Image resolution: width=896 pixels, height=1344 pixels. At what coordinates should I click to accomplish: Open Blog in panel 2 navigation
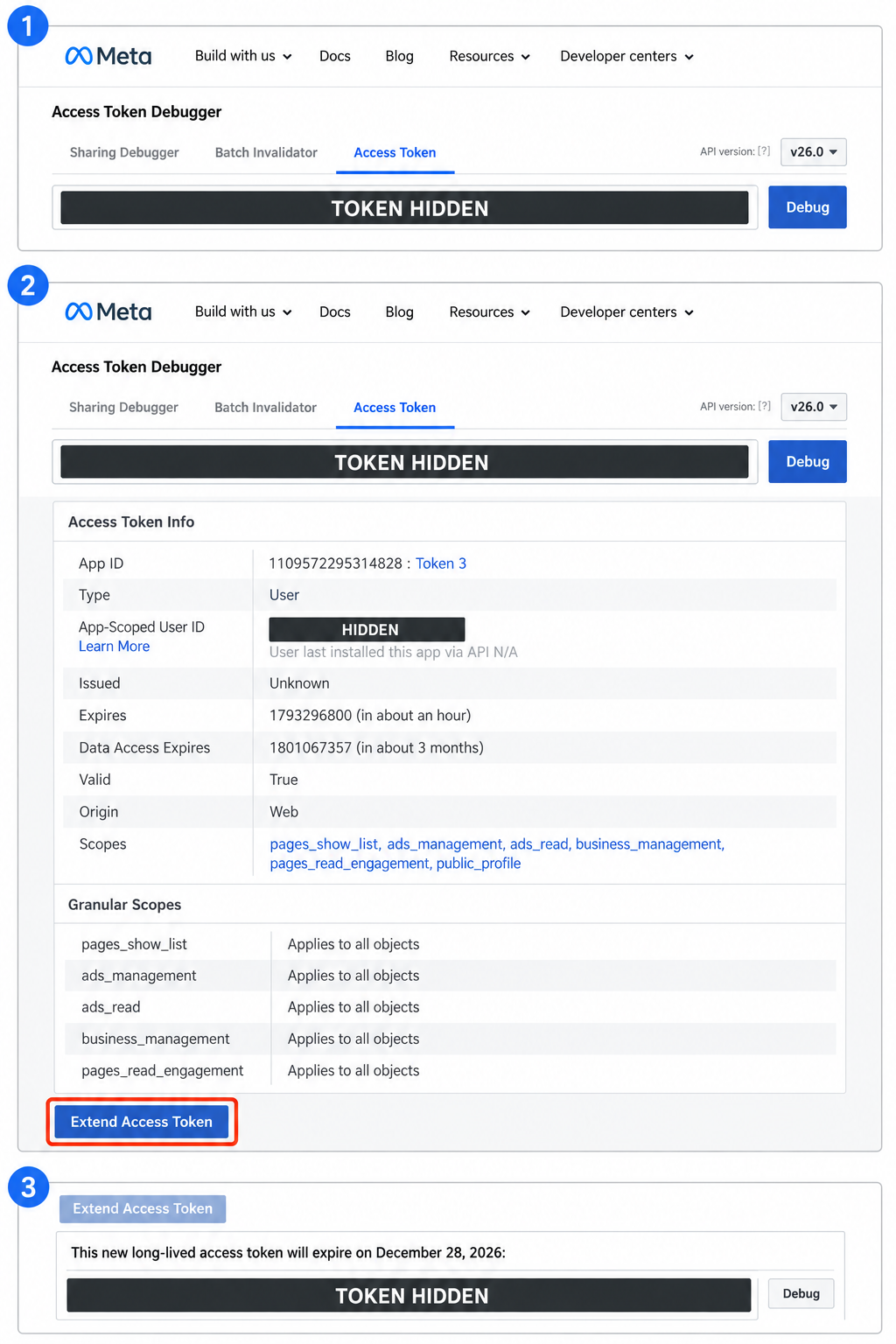point(400,311)
